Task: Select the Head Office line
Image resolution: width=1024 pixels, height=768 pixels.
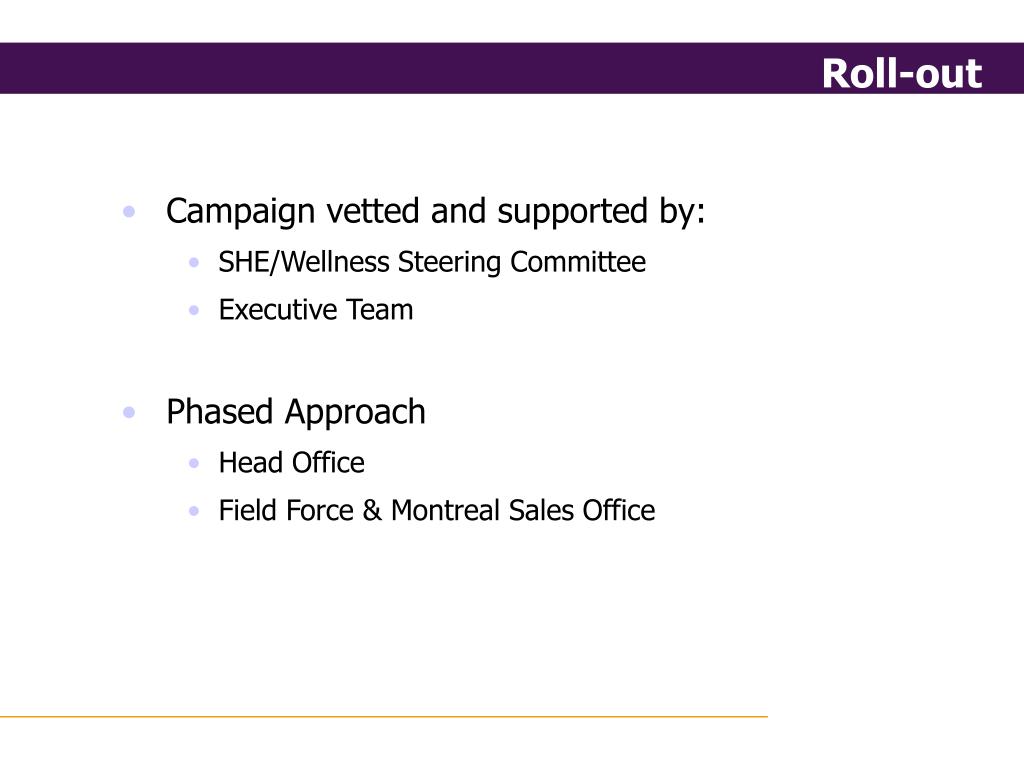Action: click(x=291, y=462)
